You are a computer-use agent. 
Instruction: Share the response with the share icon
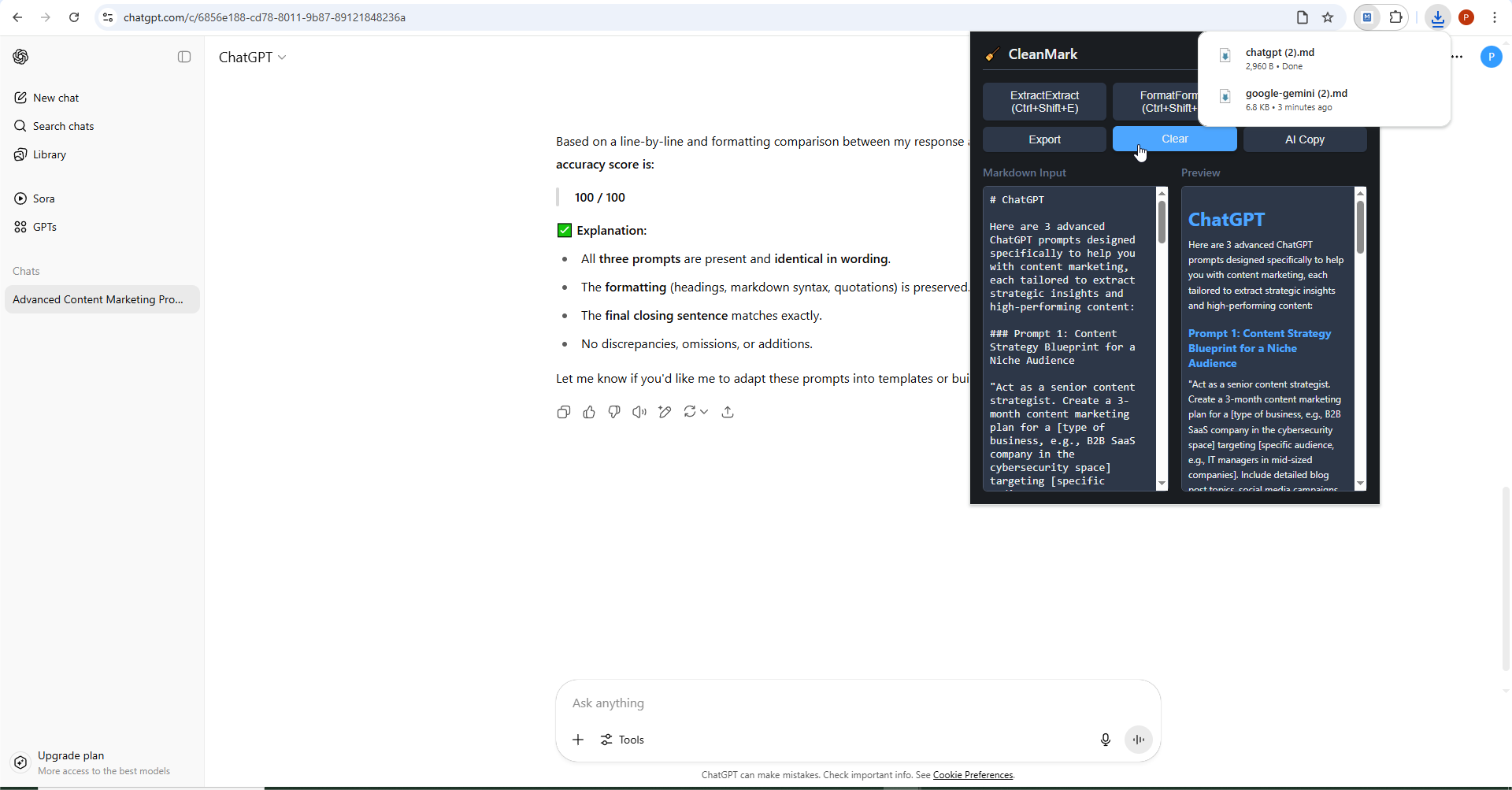[x=728, y=412]
